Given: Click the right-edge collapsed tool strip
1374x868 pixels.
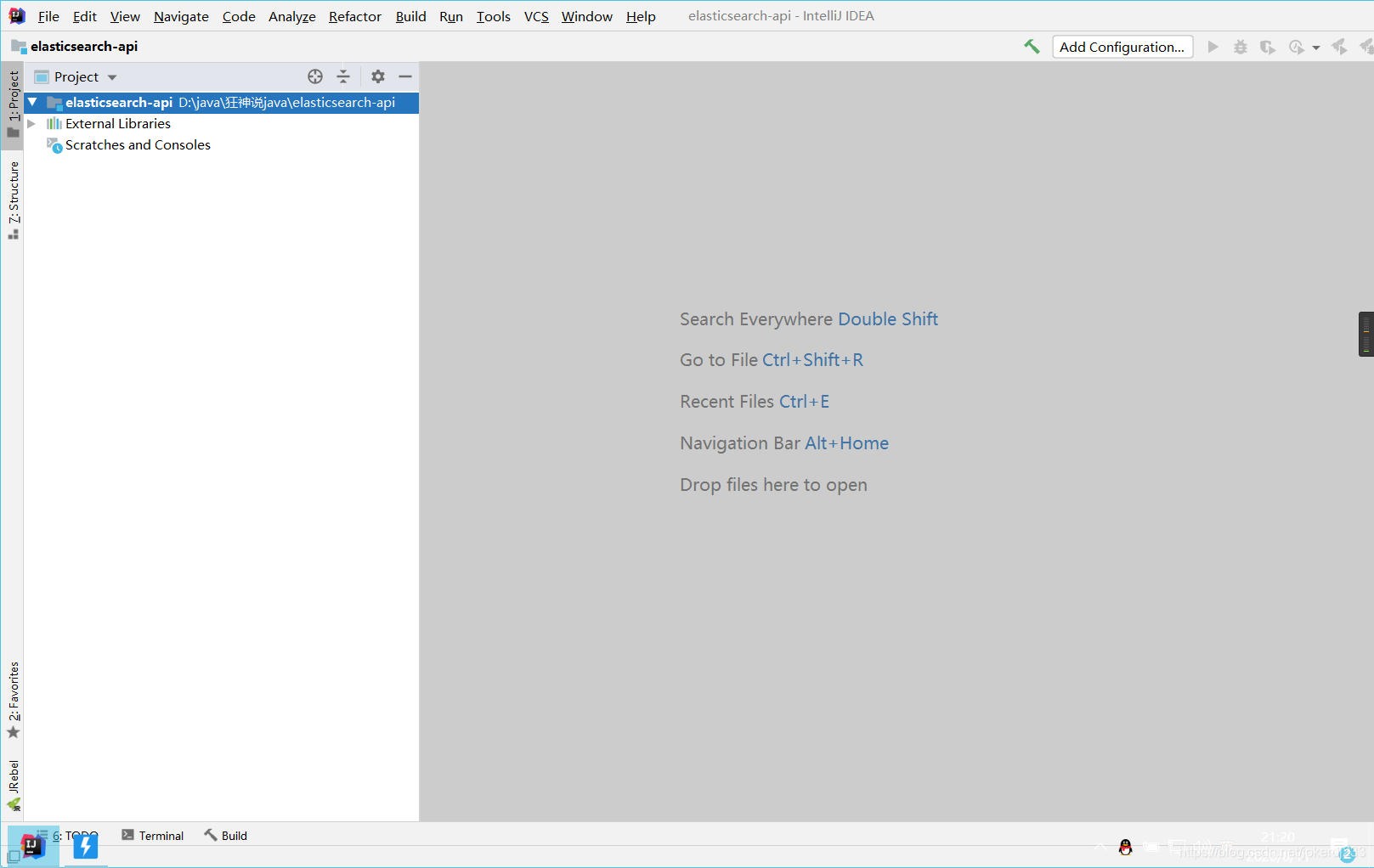Looking at the screenshot, I should [1366, 334].
